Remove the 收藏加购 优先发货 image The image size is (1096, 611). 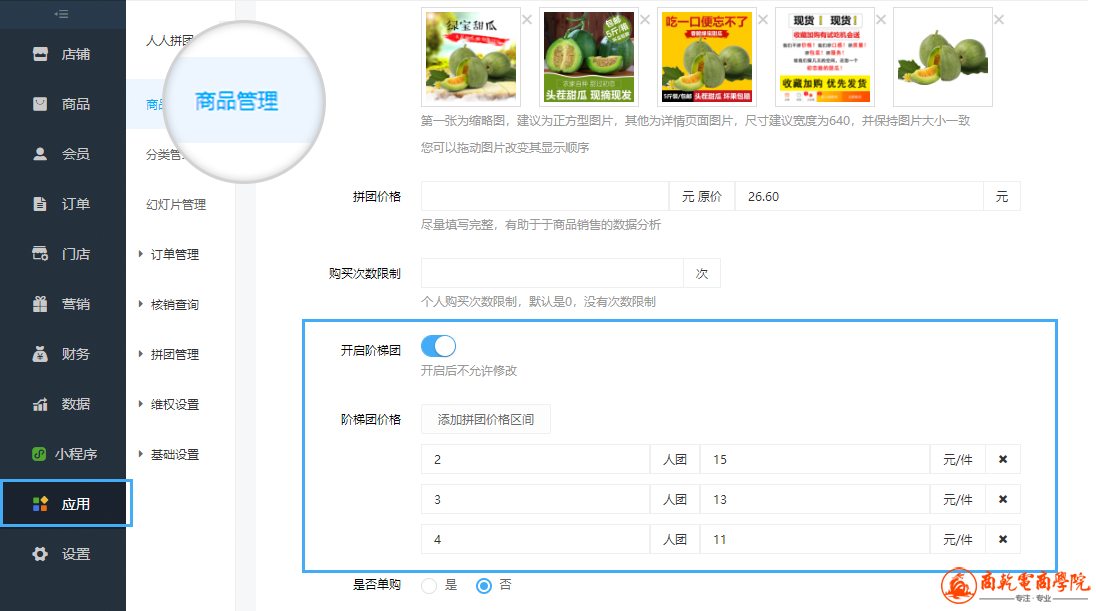[x=881, y=20]
